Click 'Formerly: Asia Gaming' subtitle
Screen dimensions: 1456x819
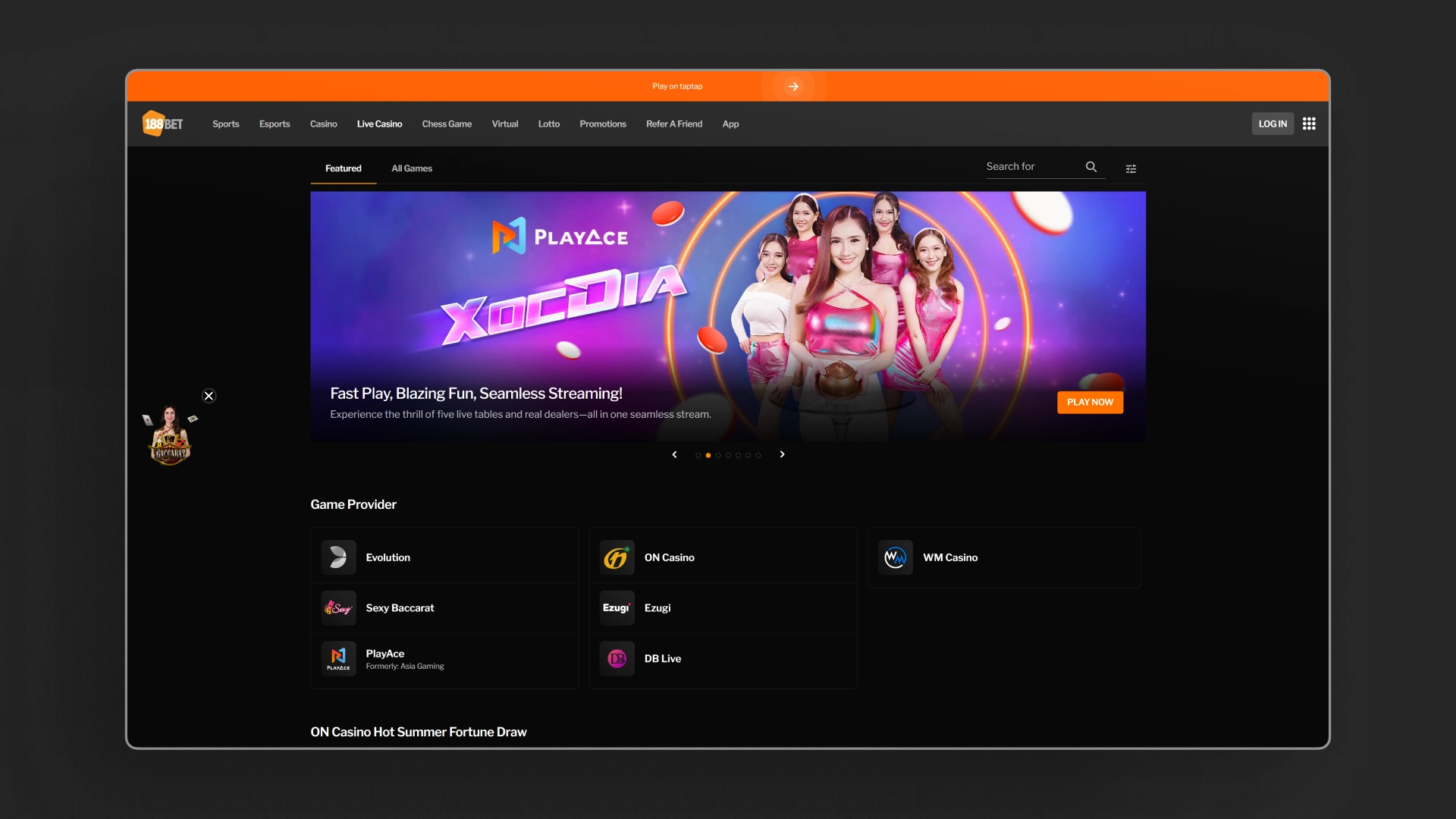pyautogui.click(x=405, y=667)
